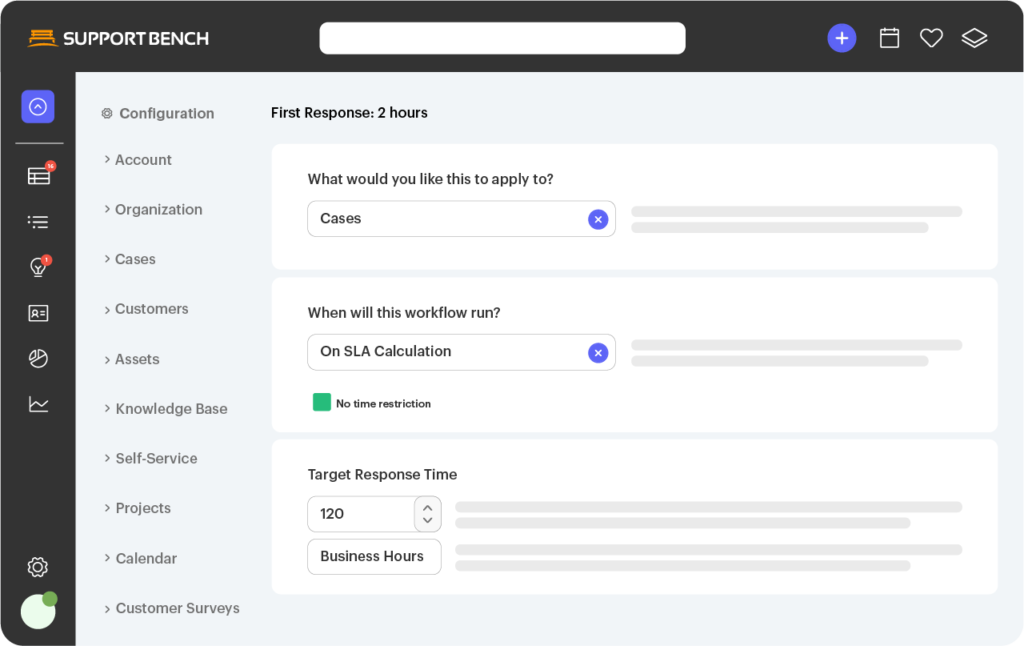
Task: Select Customer Surveys in configuration menu
Action: pos(177,608)
